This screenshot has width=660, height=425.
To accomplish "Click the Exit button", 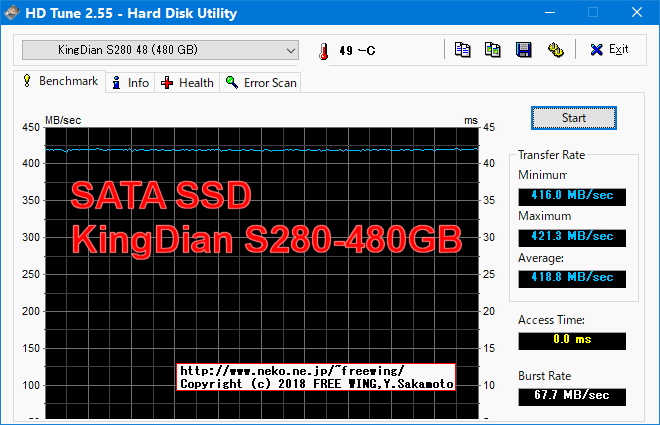I will pos(609,50).
